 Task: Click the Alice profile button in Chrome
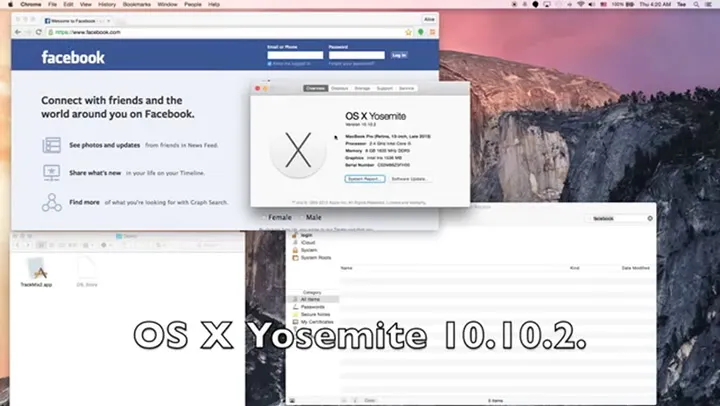pos(429,19)
